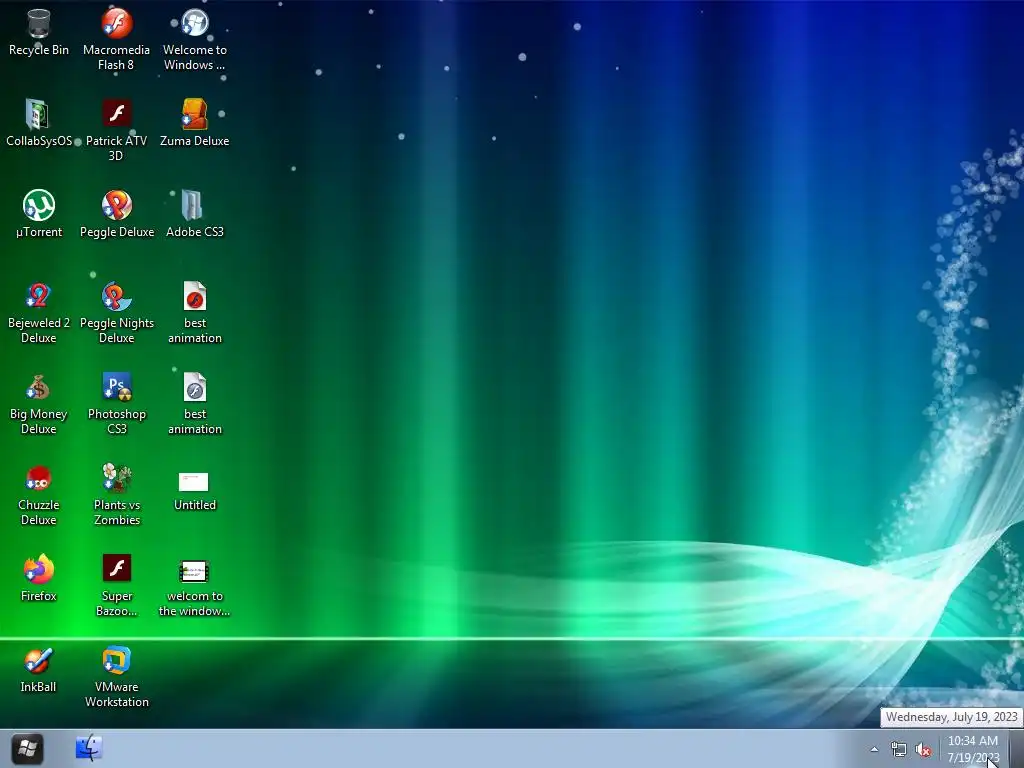Image resolution: width=1024 pixels, height=768 pixels.
Task: Open the Finder-style icon on taskbar
Action: 89,748
